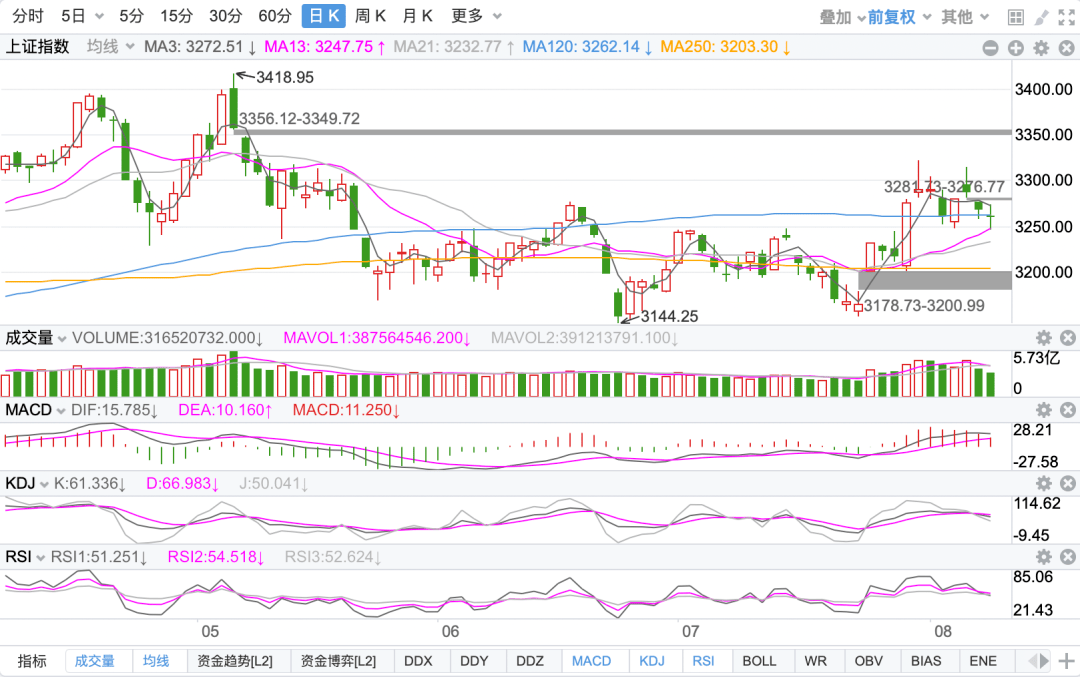Enable the DDZ indicator
This screenshot has height=677, width=1080.
tap(530, 661)
